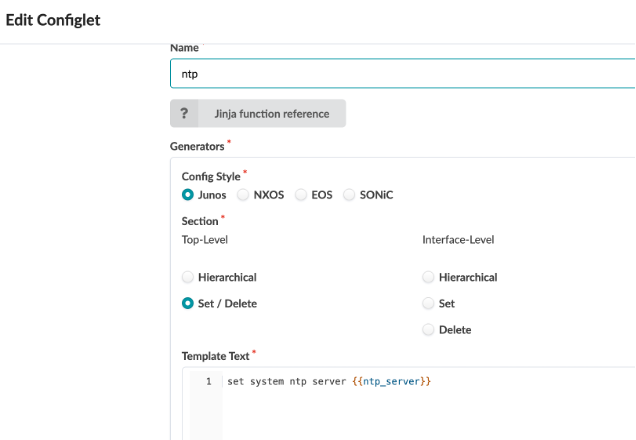Screen dimensions: 636x440
Task: Click line number 1 in editor gutter
Action: click(208, 382)
